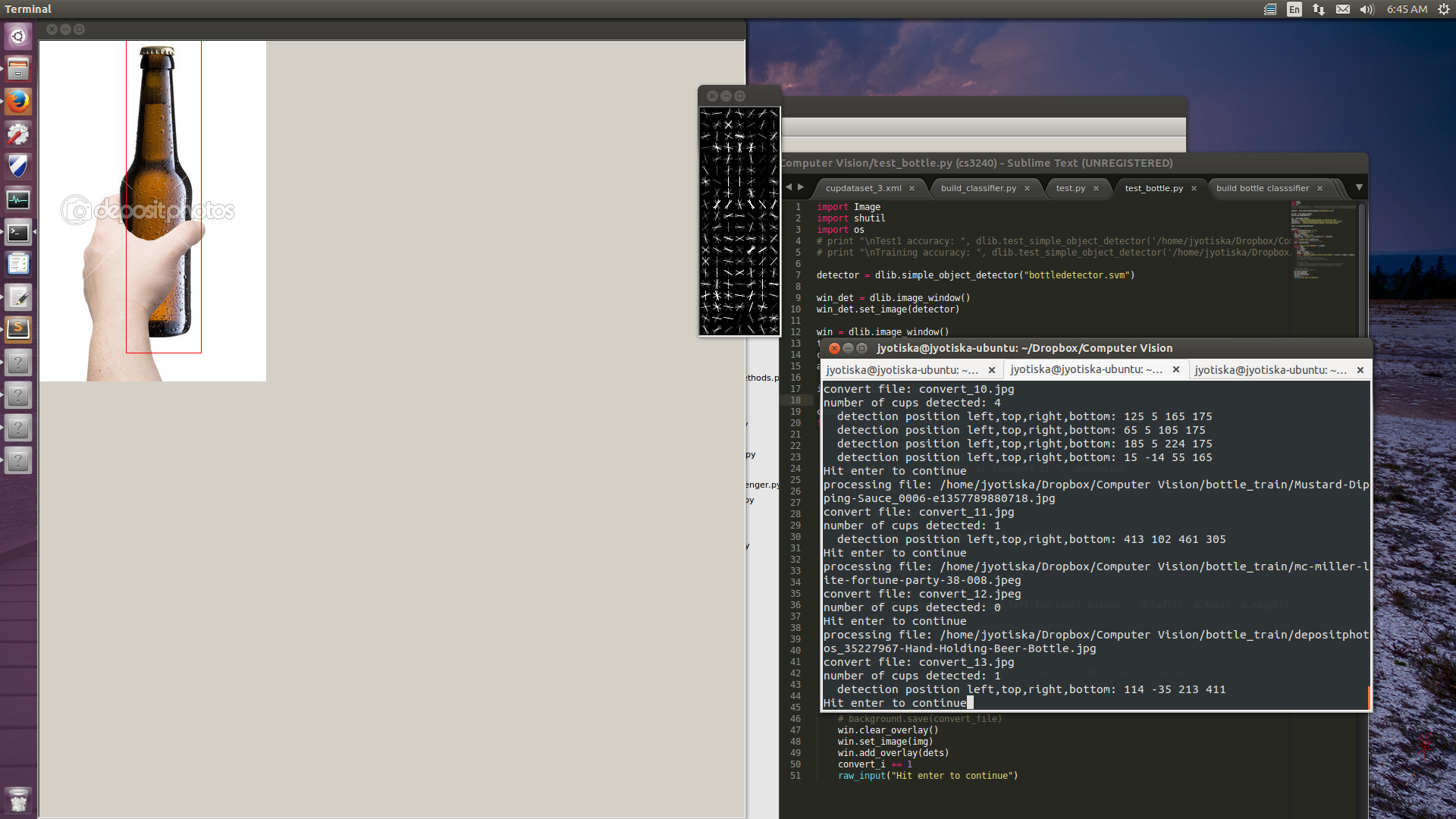
Task: Open the En keyboard layout menu
Action: click(1294, 9)
